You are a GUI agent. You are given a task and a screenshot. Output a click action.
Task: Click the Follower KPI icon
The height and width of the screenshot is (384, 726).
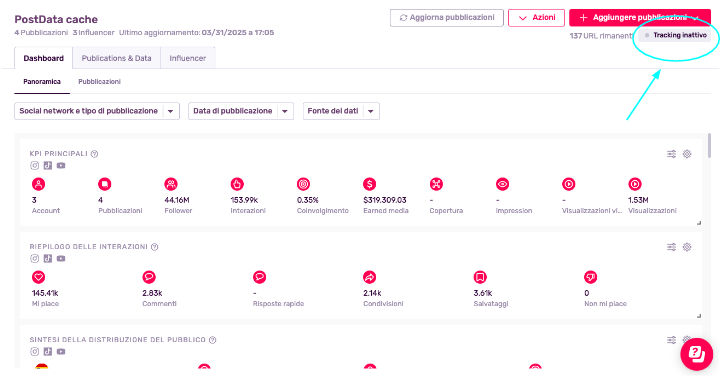pos(171,184)
